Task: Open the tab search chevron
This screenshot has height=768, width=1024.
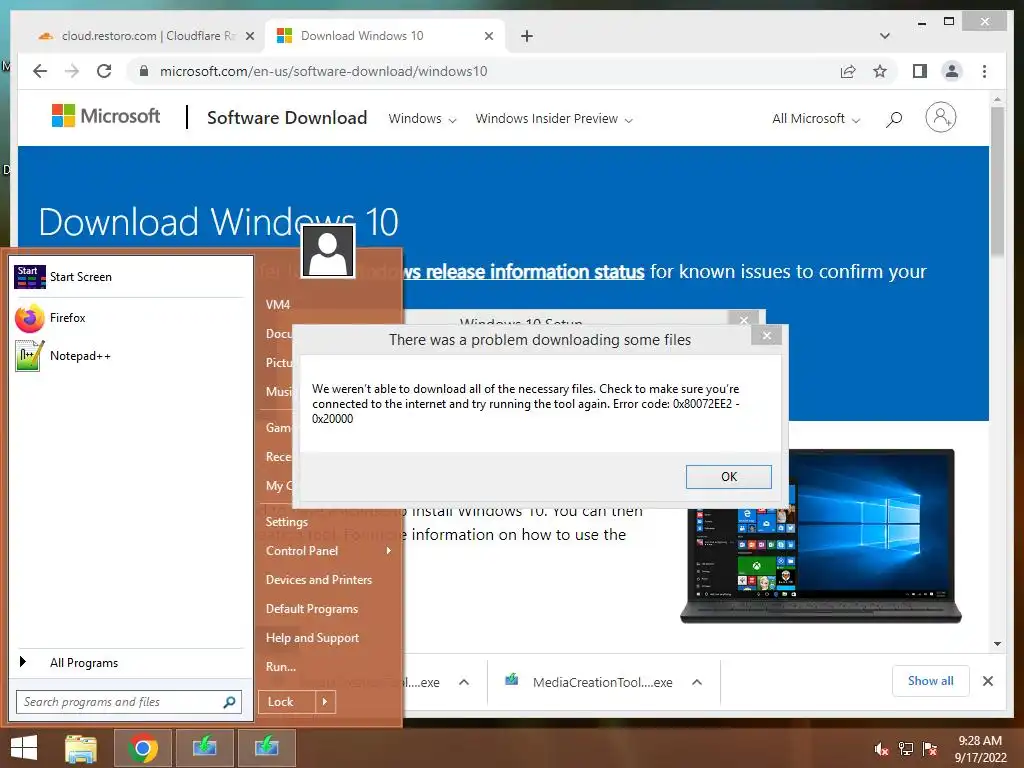Action: coord(884,36)
